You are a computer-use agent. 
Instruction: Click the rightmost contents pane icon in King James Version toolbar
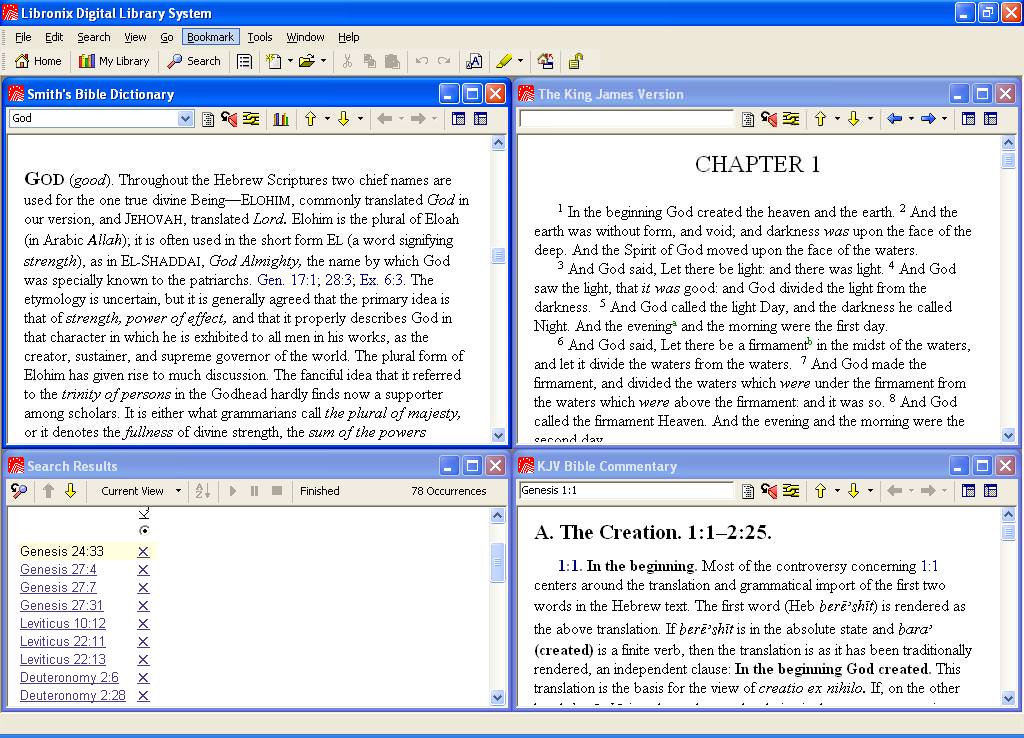991,119
